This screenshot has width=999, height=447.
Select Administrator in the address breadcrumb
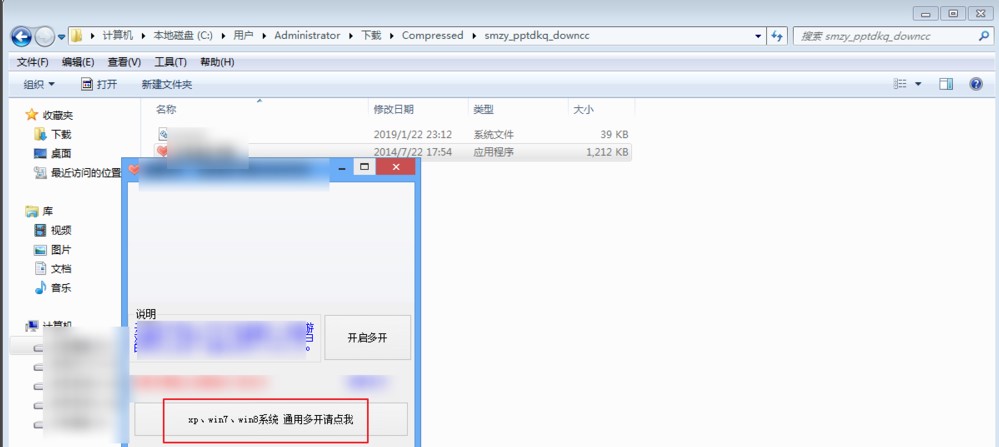tap(307, 36)
